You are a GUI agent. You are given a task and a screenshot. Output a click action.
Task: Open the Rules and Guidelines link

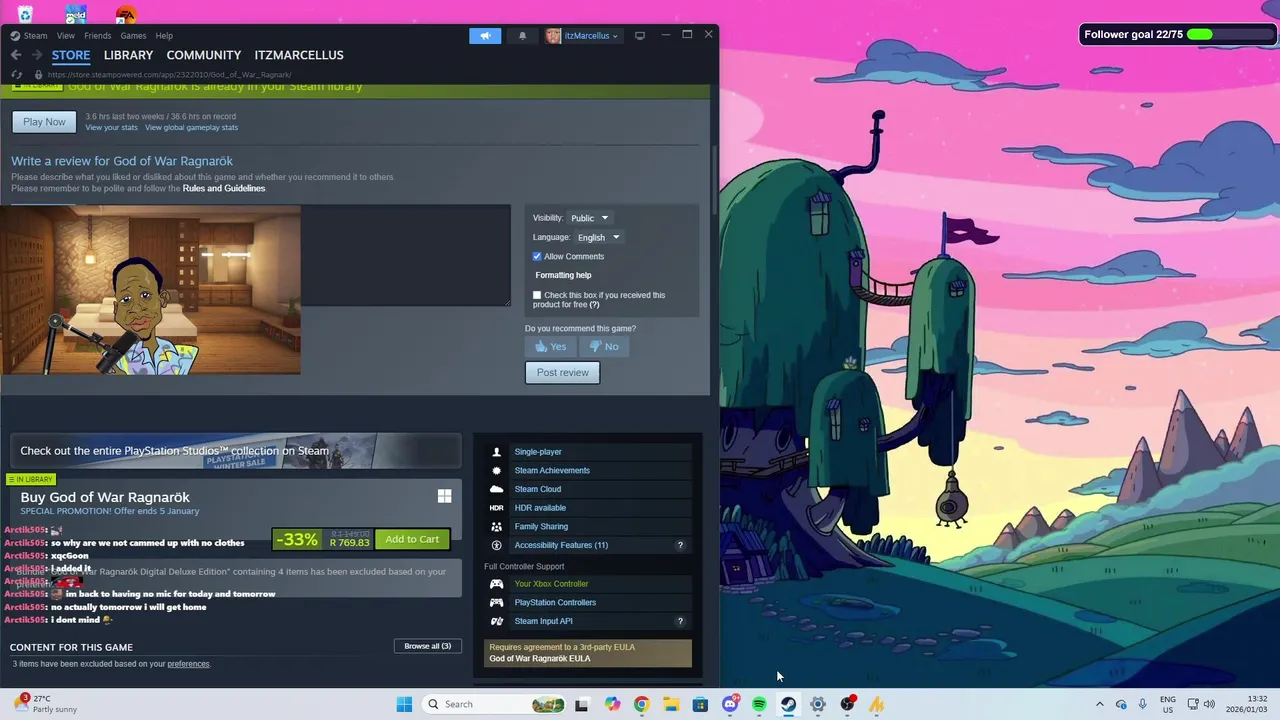224,188
